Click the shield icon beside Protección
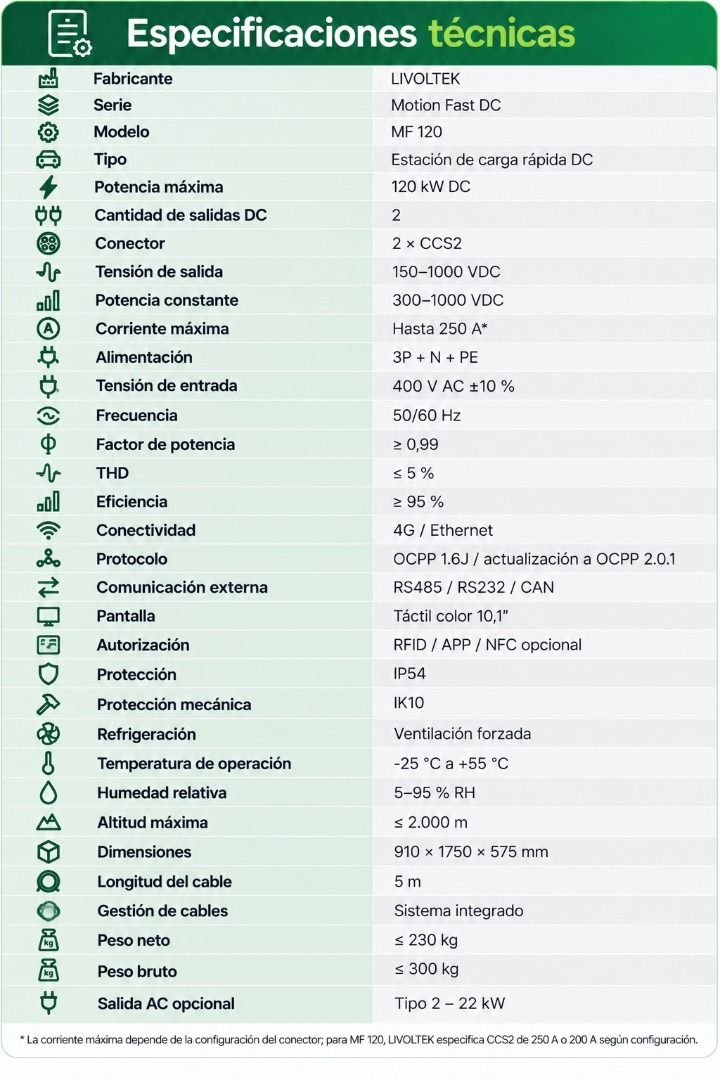Viewport: 720px width, 1080px height. pos(48,674)
